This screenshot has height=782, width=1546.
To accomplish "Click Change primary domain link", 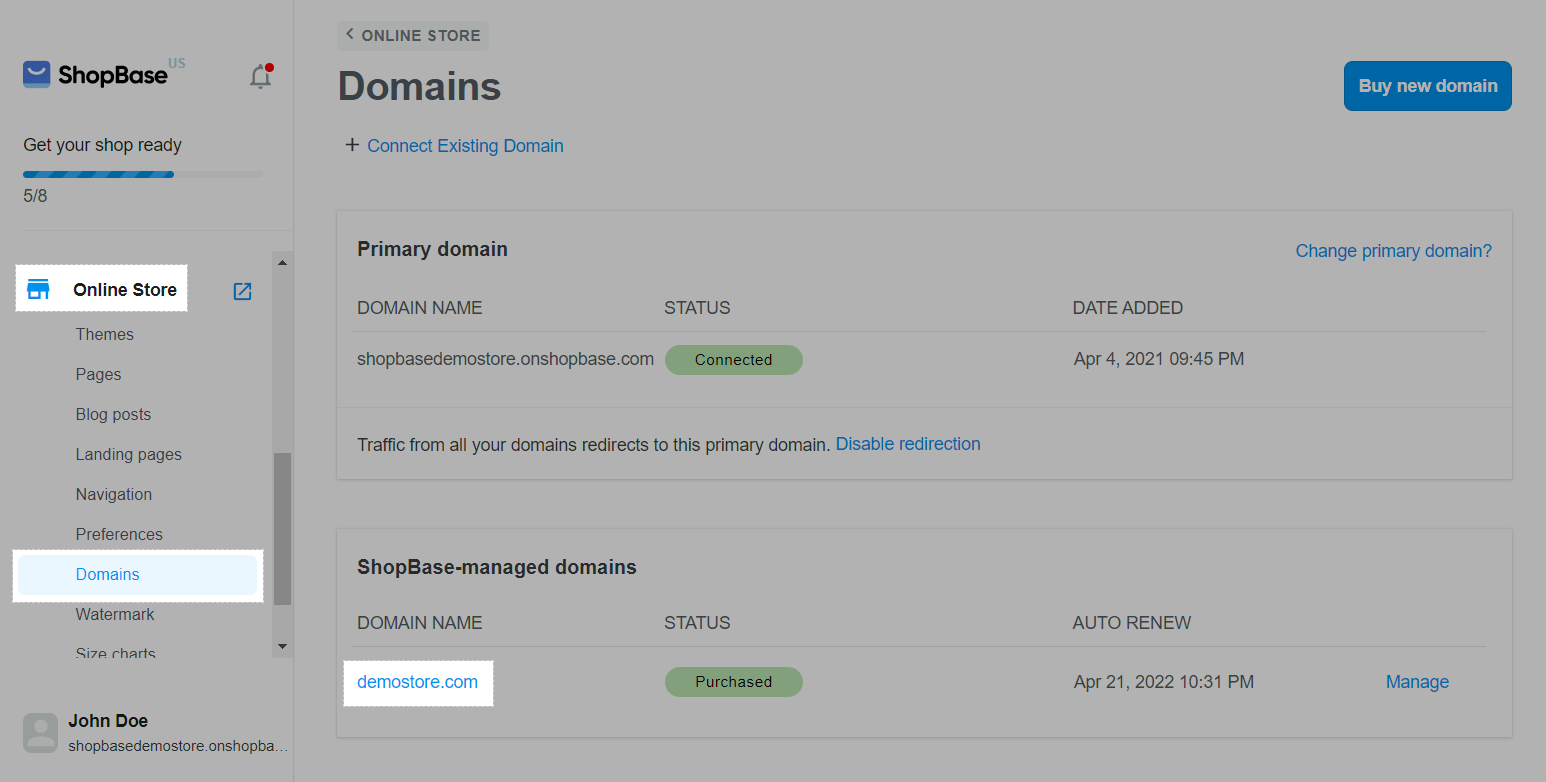I will pos(1393,251).
